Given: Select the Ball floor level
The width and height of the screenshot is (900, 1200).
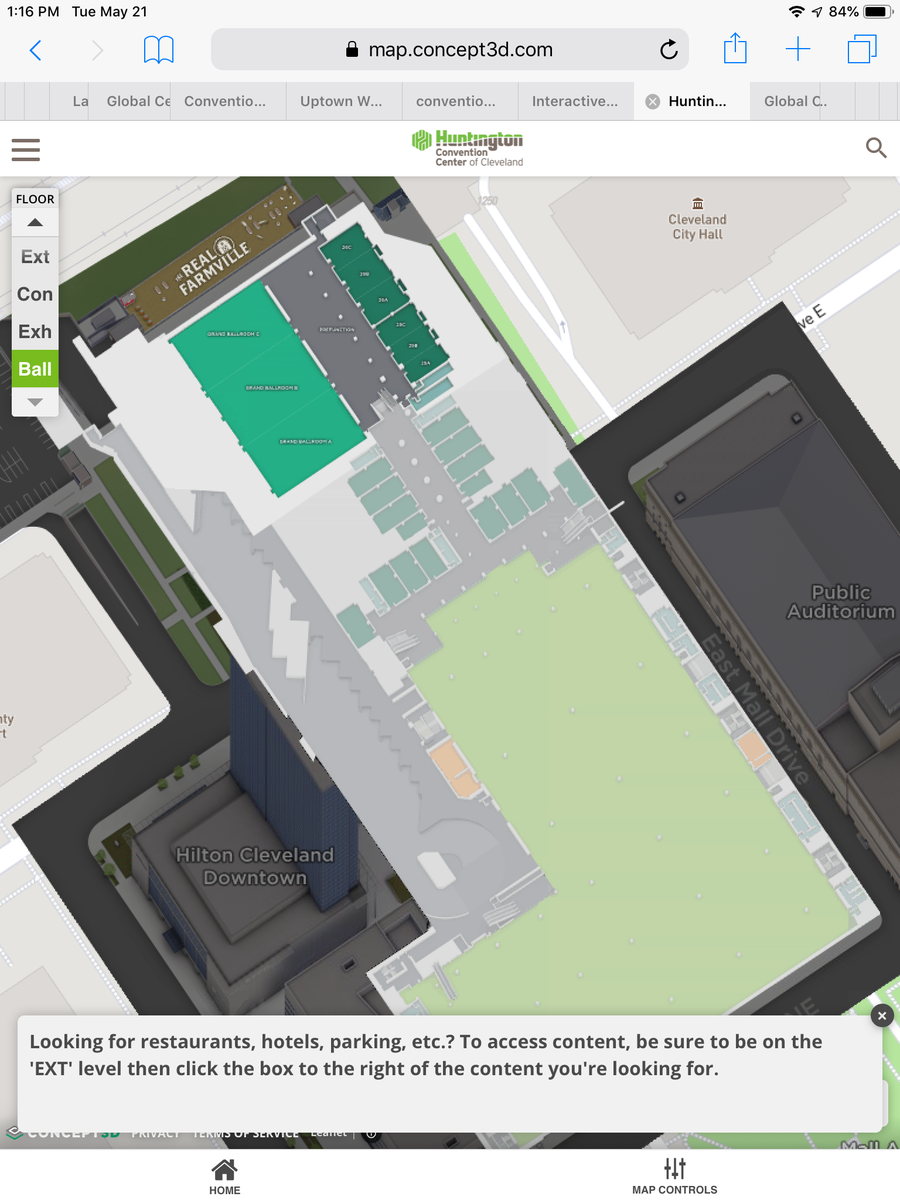Looking at the screenshot, I should 35,369.
